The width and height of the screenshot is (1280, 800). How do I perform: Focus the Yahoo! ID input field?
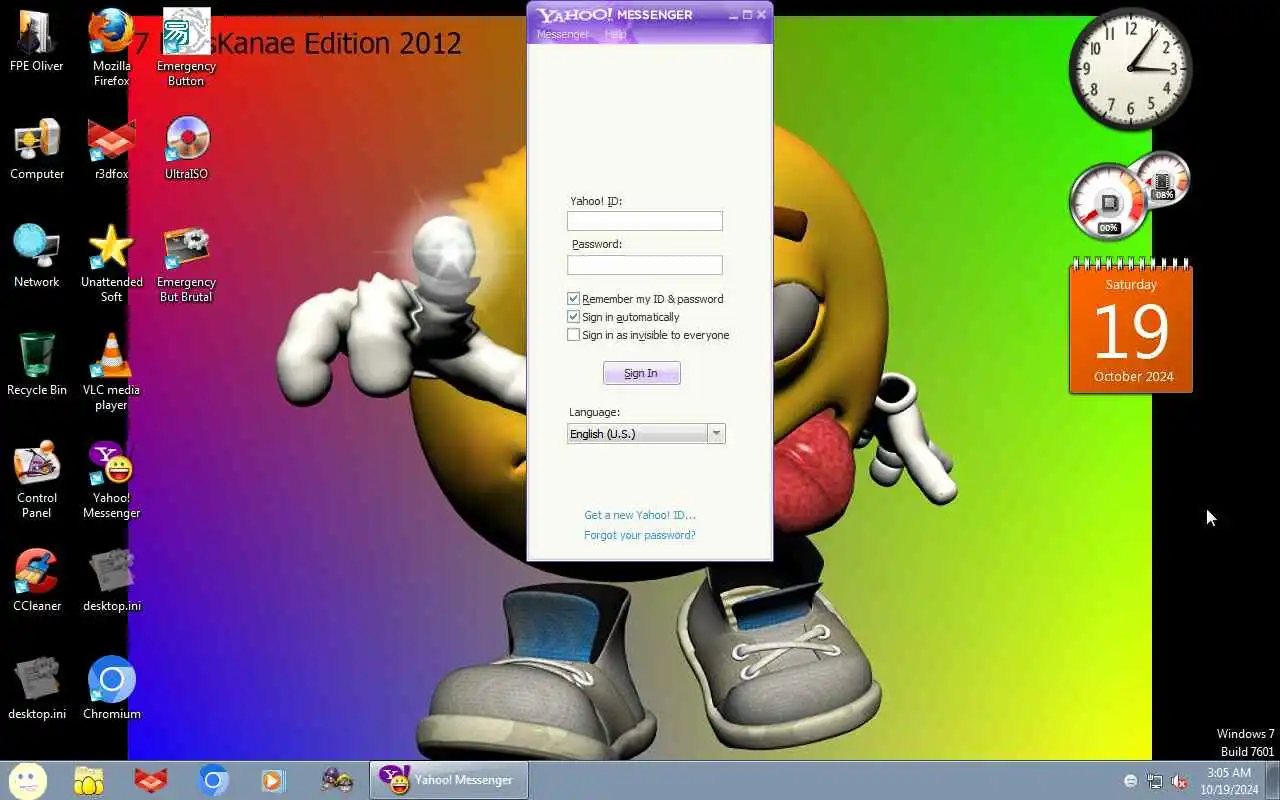coord(644,221)
